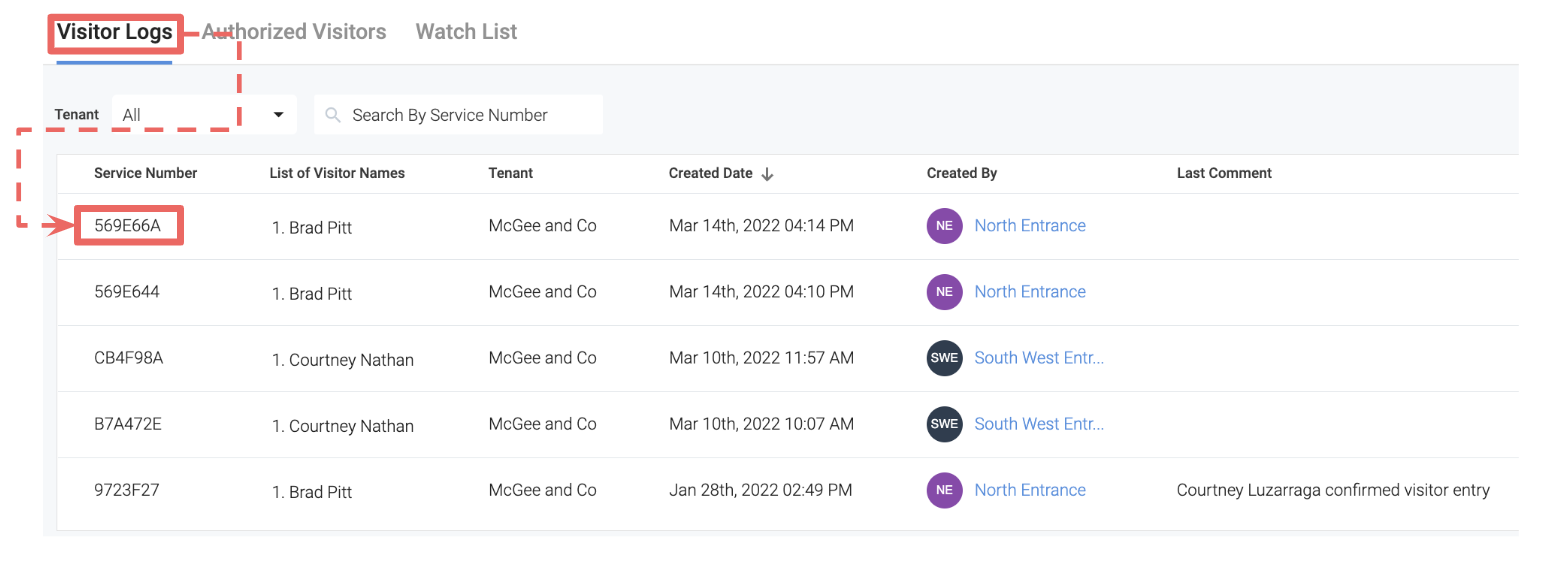Viewport: 1542px width, 568px height.
Task: Click the SWE avatar in the CB4F98A row
Action: 944,358
